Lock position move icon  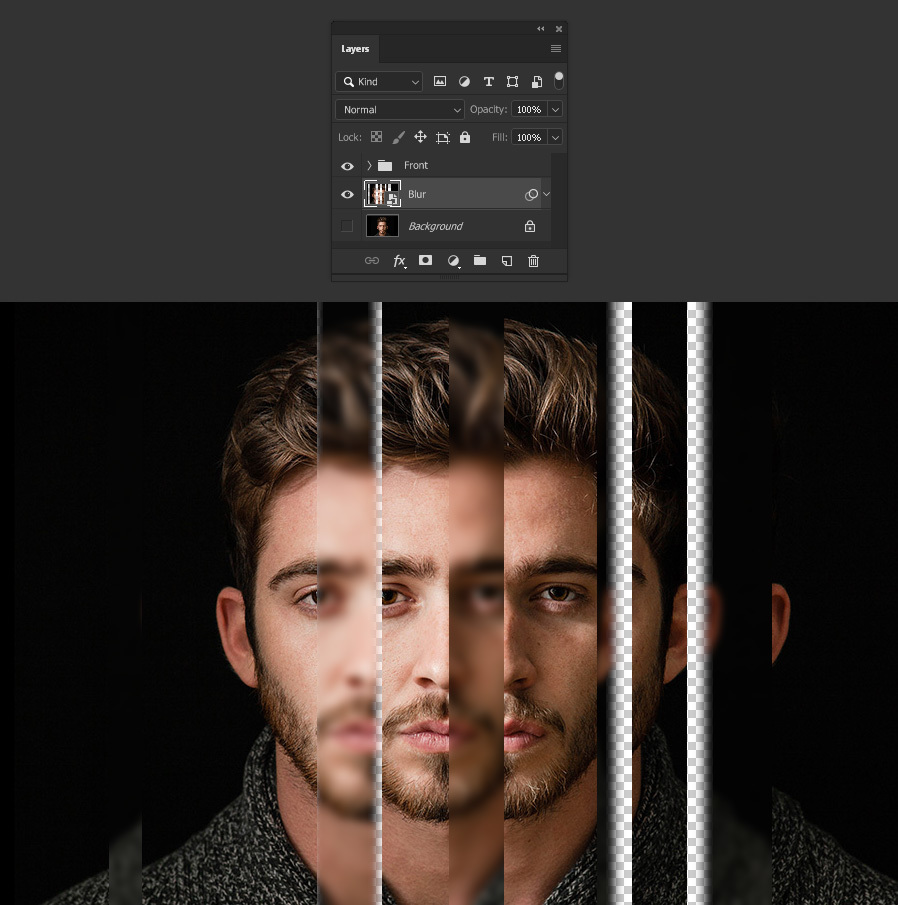click(420, 137)
